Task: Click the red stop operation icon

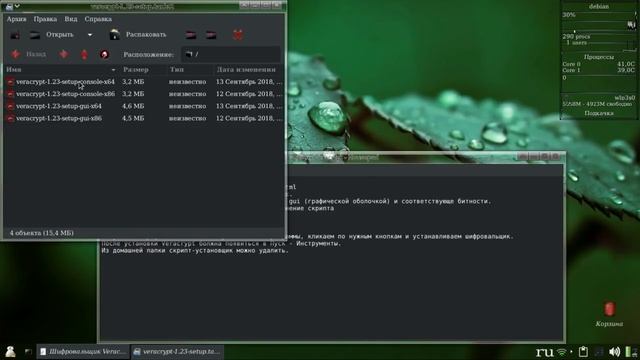Action: (x=238, y=35)
